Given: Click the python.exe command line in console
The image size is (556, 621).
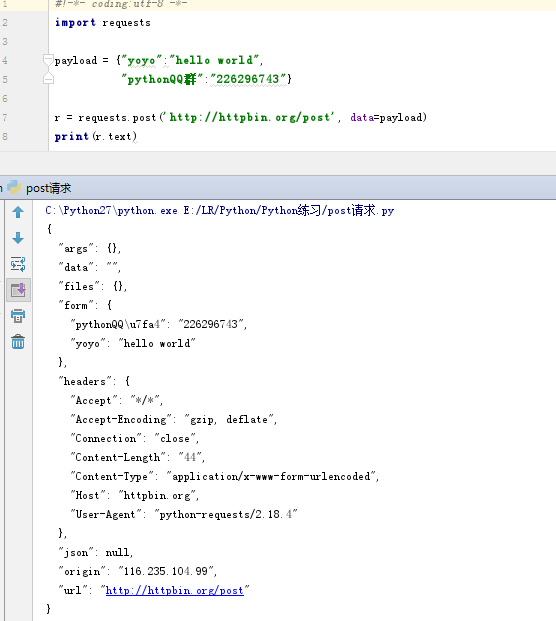Looking at the screenshot, I should point(220,210).
